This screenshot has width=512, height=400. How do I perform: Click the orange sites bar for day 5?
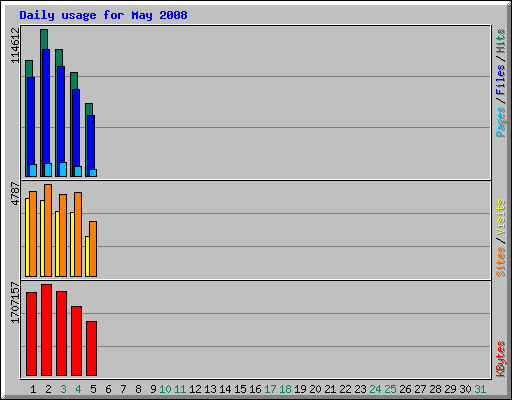tap(93, 249)
